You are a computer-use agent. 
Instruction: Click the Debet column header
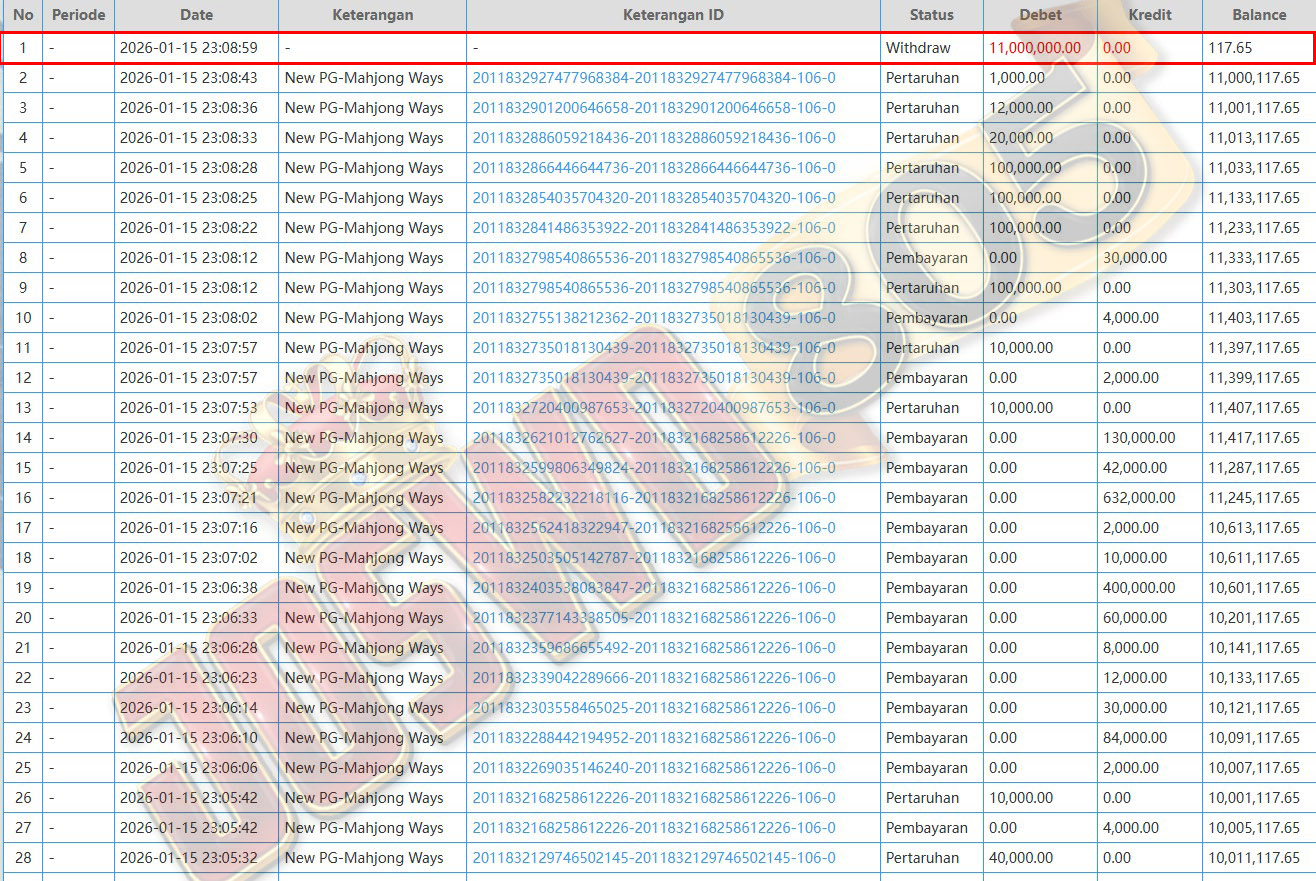coord(1040,15)
